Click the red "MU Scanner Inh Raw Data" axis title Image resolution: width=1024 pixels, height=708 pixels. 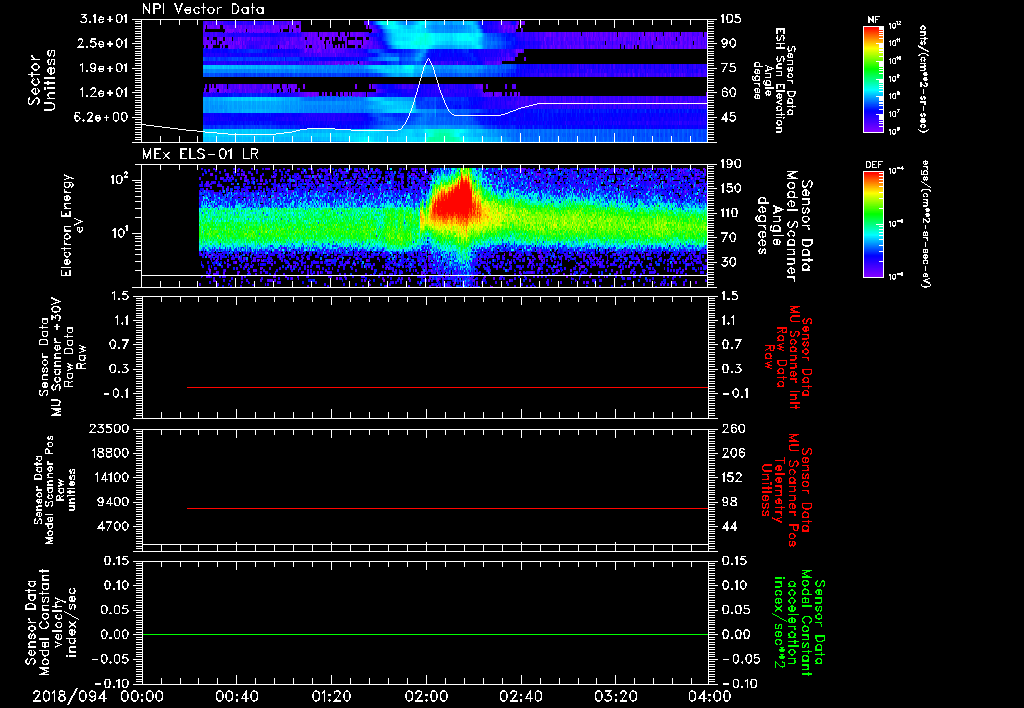(x=788, y=357)
